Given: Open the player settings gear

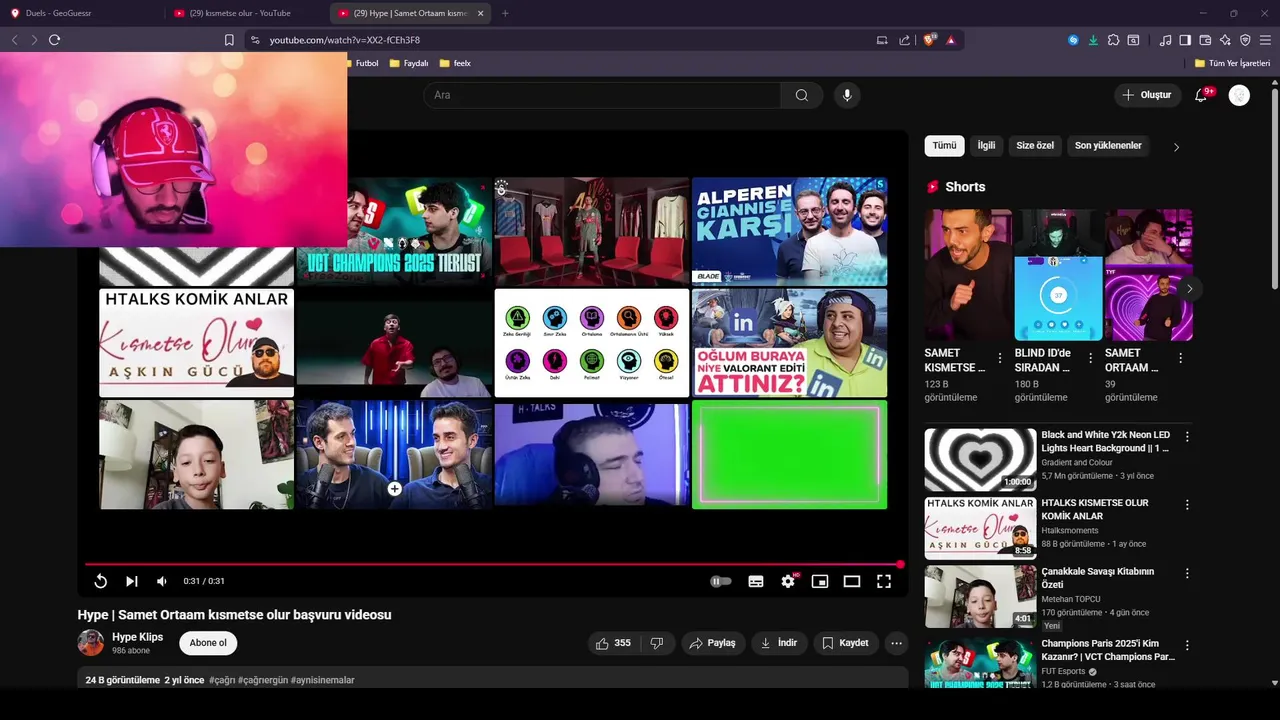Looking at the screenshot, I should 788,581.
